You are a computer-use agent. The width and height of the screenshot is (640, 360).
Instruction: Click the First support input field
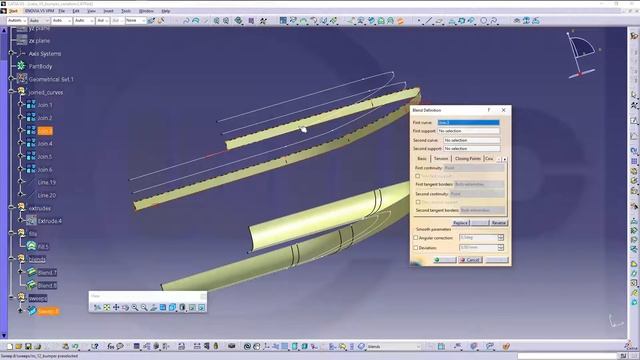469,131
